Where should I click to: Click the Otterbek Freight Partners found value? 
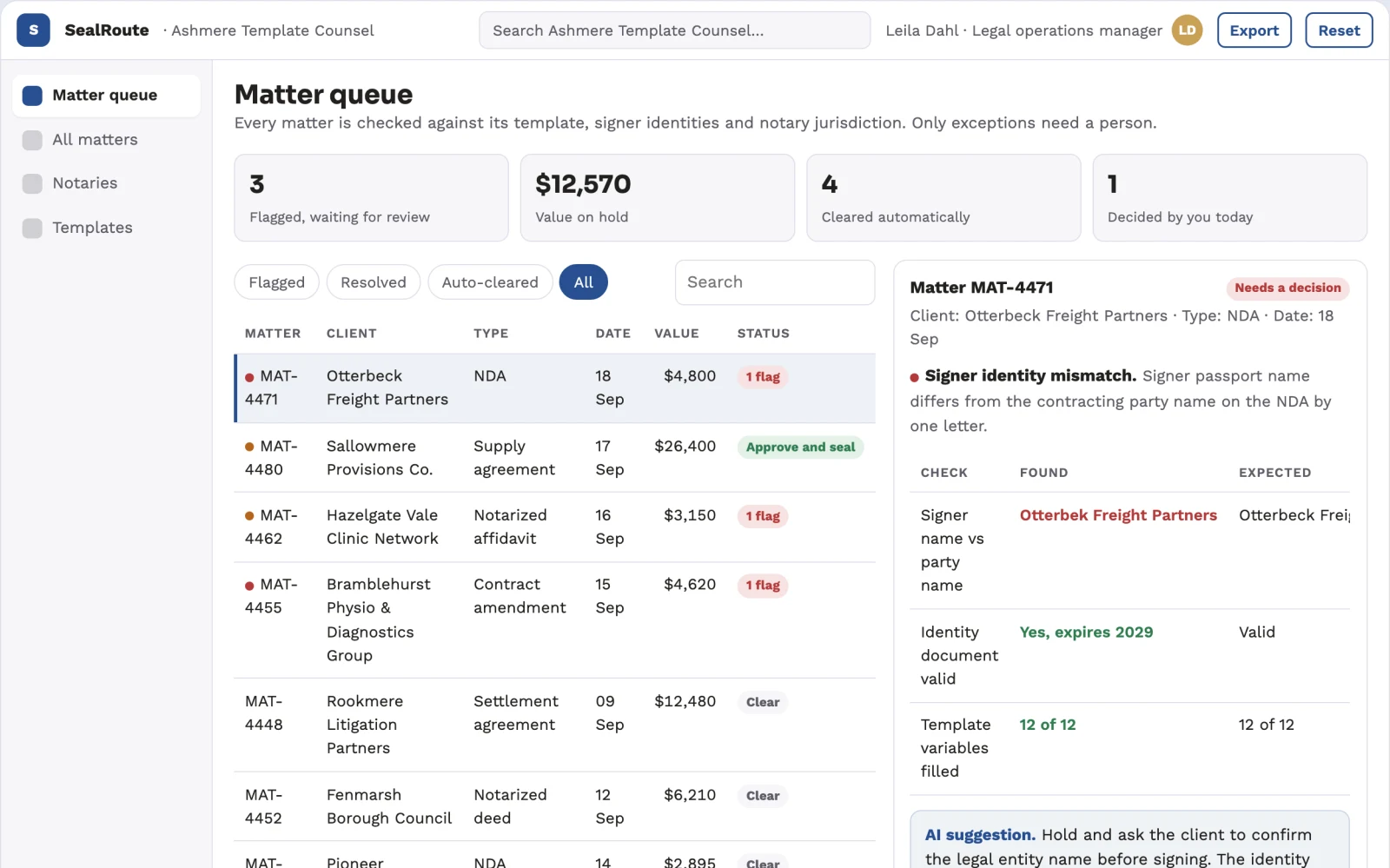coord(1118,515)
